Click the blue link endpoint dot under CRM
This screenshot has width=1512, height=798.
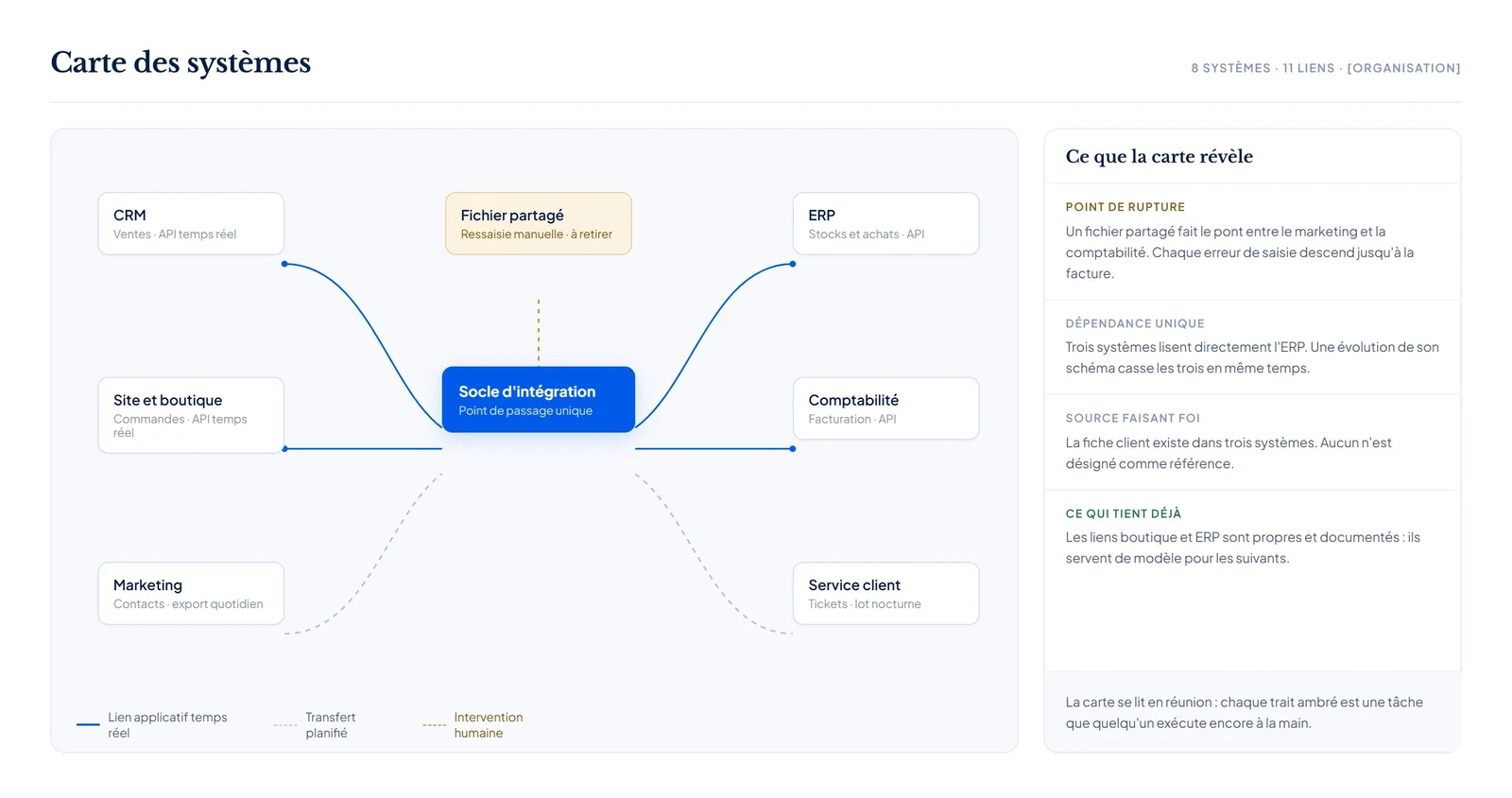tap(284, 264)
